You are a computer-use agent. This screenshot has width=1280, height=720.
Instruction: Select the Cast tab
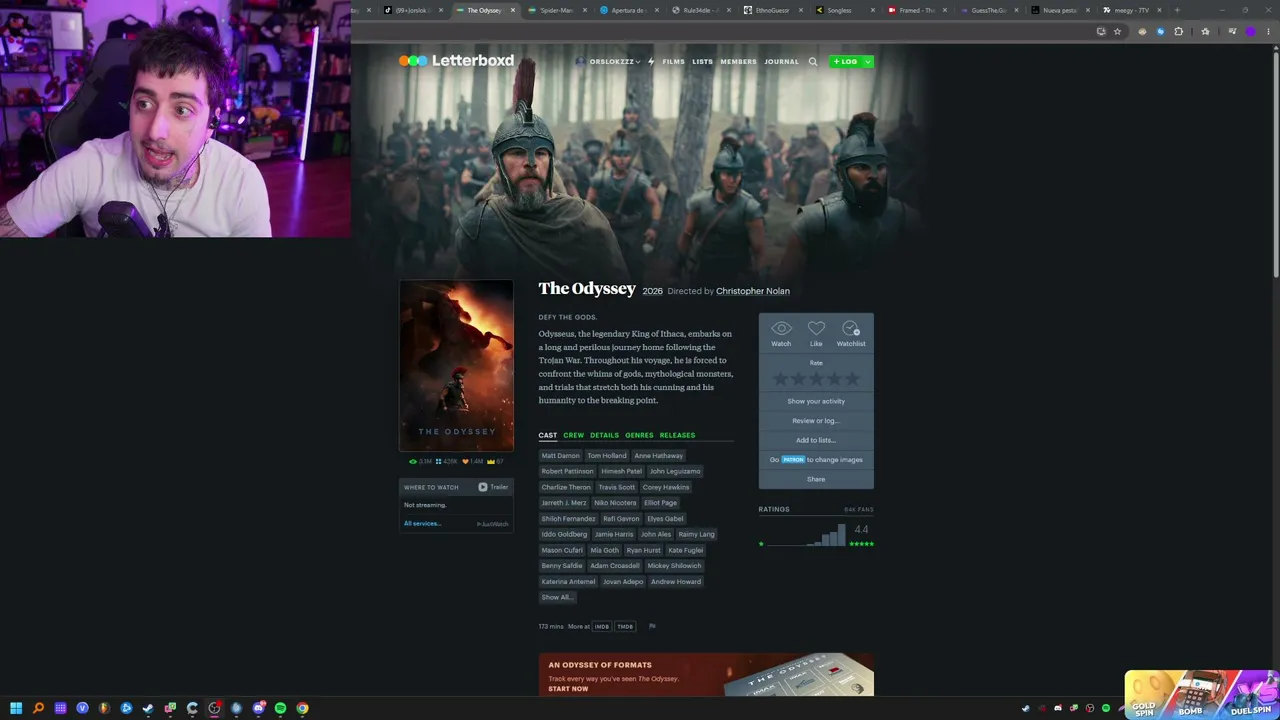click(548, 435)
